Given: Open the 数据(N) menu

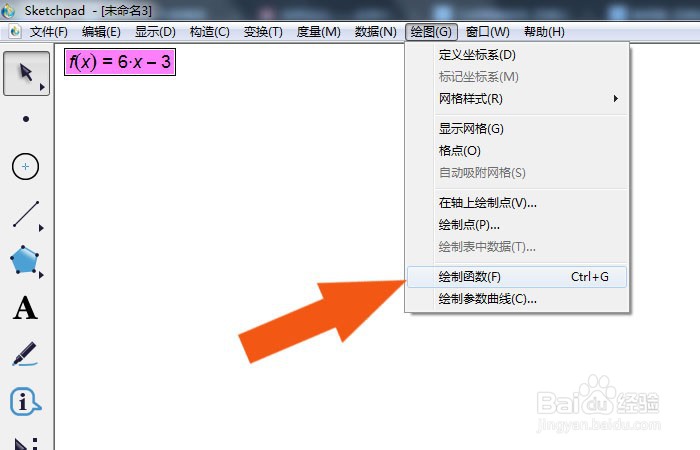Looking at the screenshot, I should [x=375, y=32].
